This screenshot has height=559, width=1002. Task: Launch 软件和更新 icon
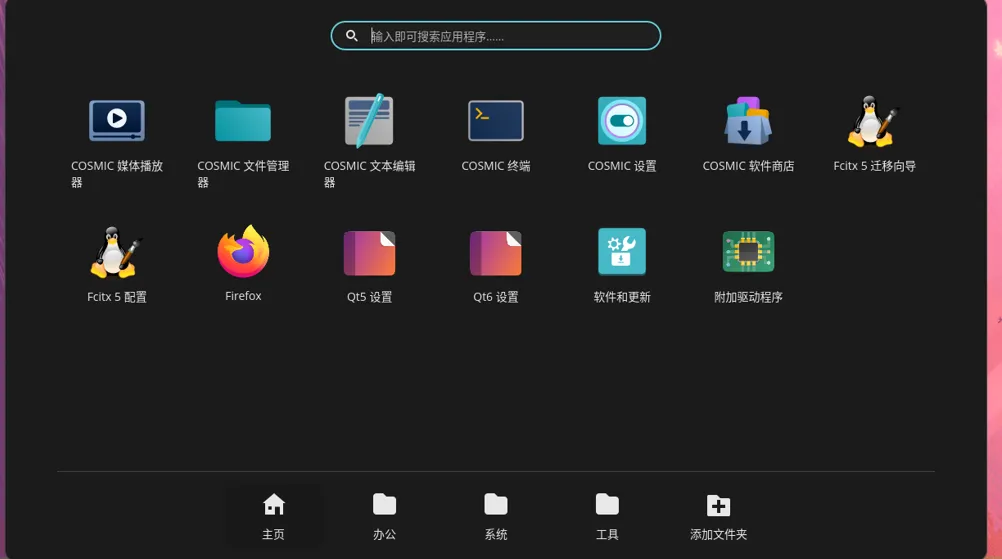coord(622,252)
